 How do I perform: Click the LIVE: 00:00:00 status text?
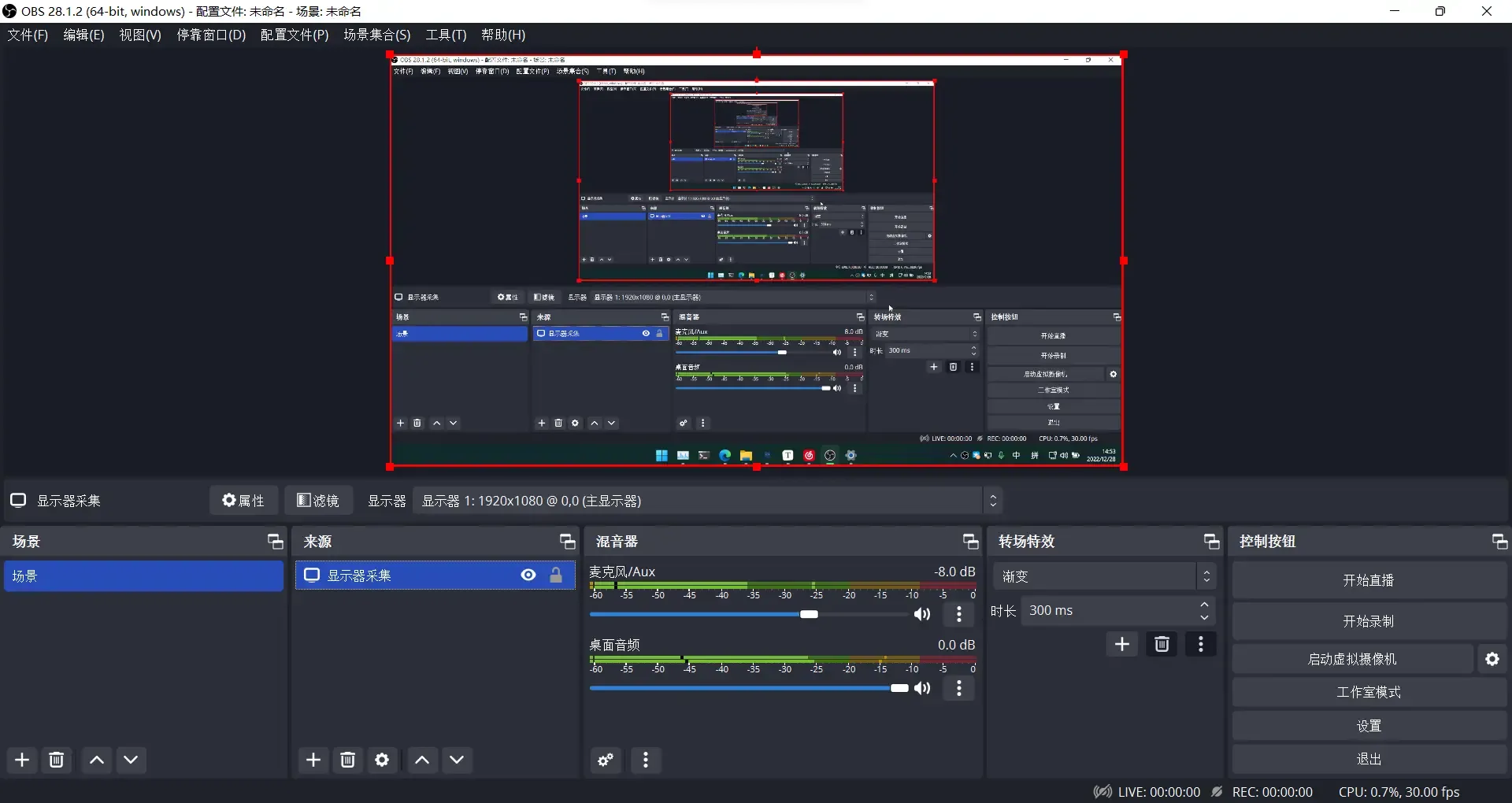(x=1159, y=792)
